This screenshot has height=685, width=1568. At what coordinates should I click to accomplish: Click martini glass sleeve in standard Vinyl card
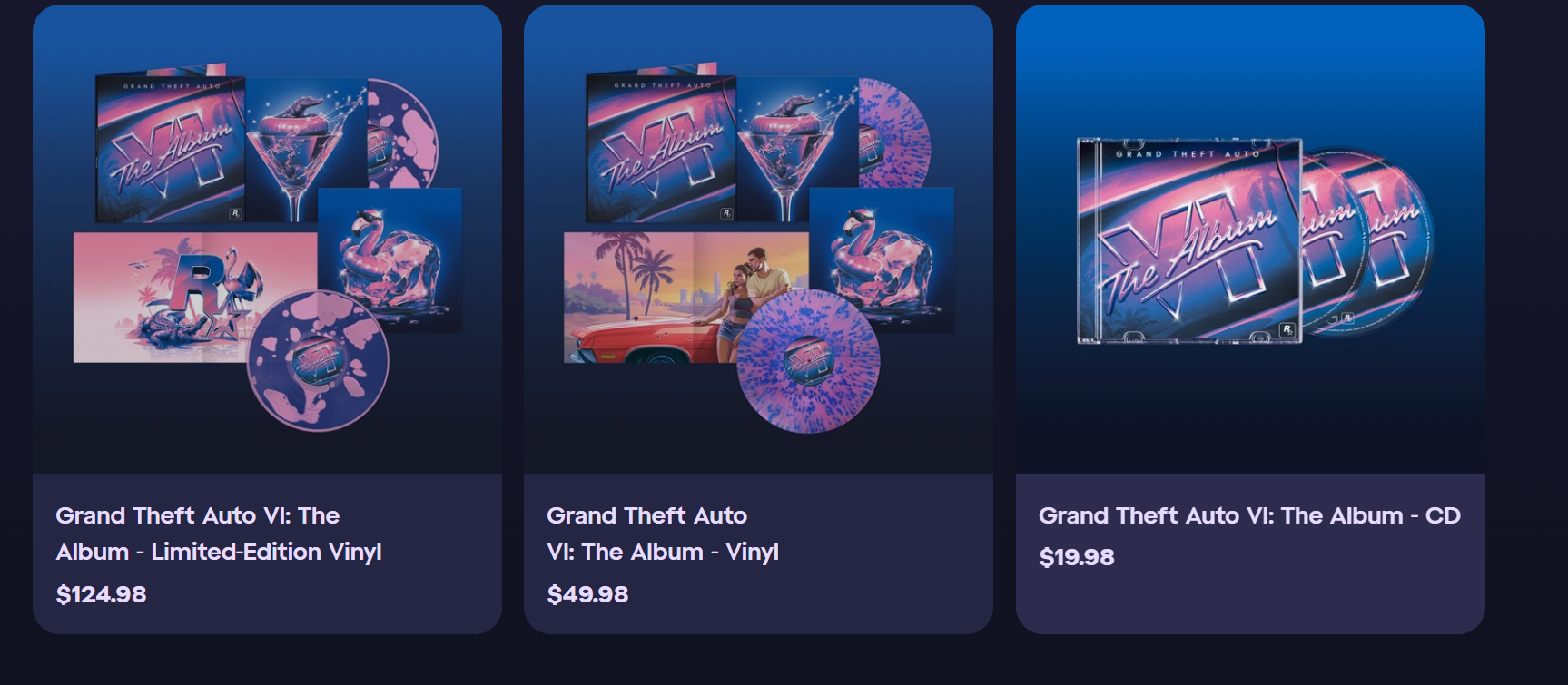[797, 150]
